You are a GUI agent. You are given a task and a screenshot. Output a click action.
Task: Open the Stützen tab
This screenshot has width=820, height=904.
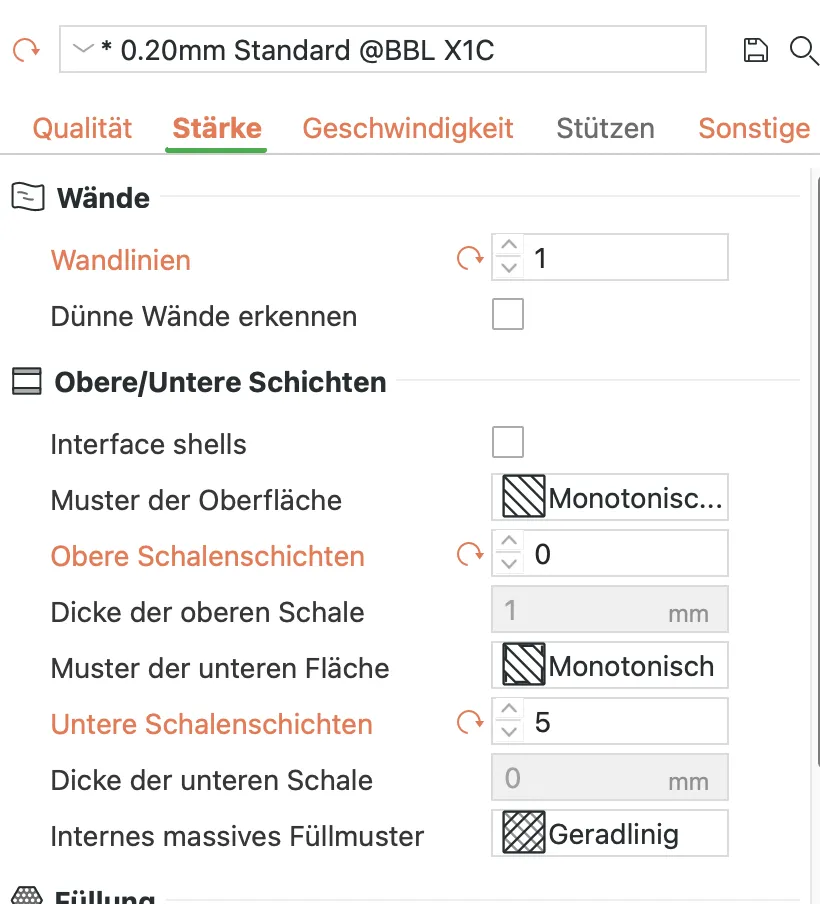[605, 128]
